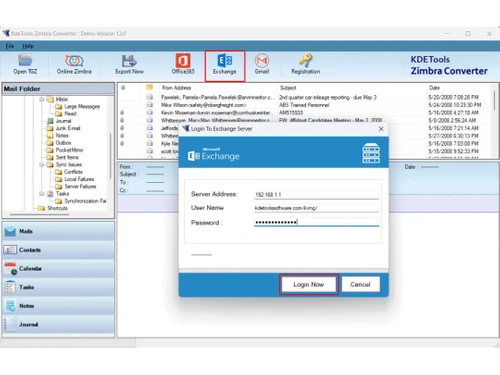
Task: Select the Local Failures folder
Action: [x=79, y=179]
